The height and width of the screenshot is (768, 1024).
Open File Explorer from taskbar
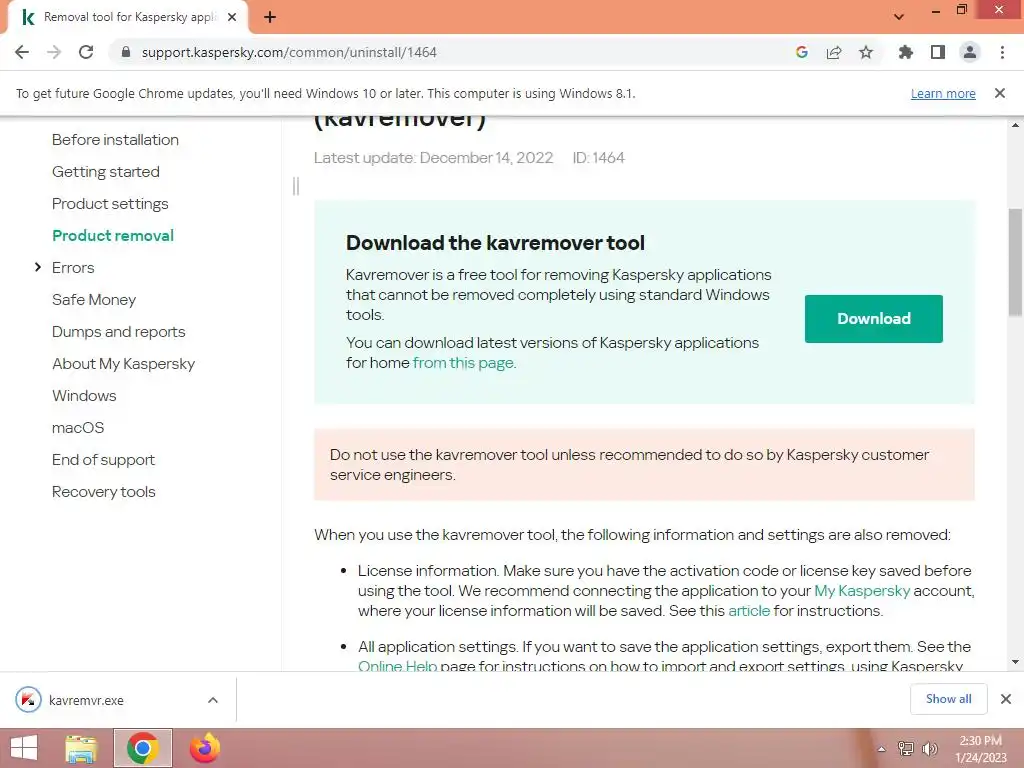82,748
